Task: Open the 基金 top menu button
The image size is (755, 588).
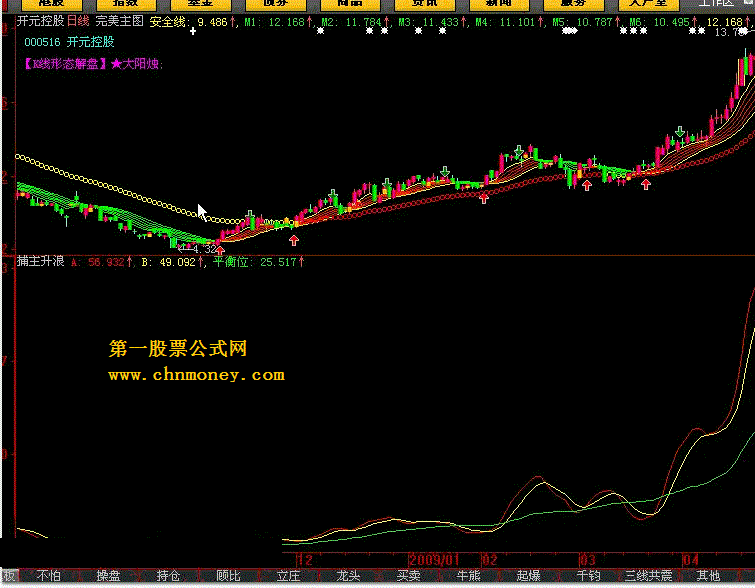Action: (x=200, y=4)
